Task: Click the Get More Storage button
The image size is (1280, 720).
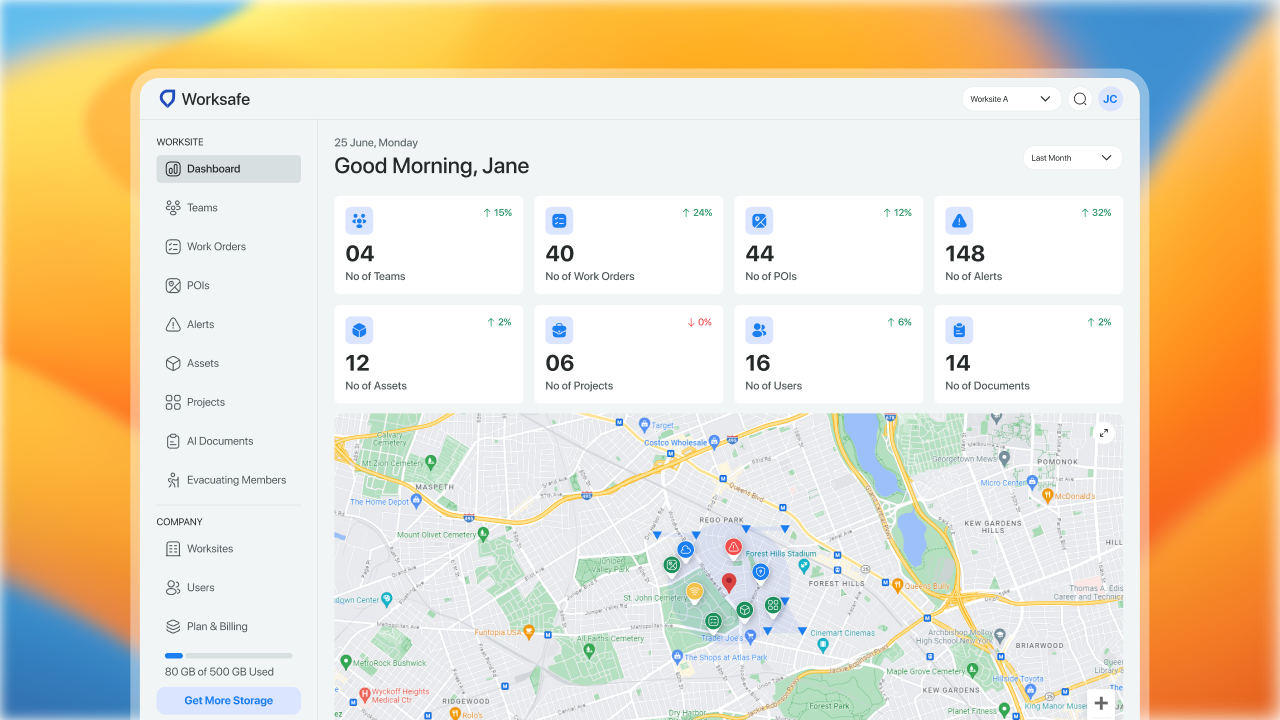Action: click(228, 700)
